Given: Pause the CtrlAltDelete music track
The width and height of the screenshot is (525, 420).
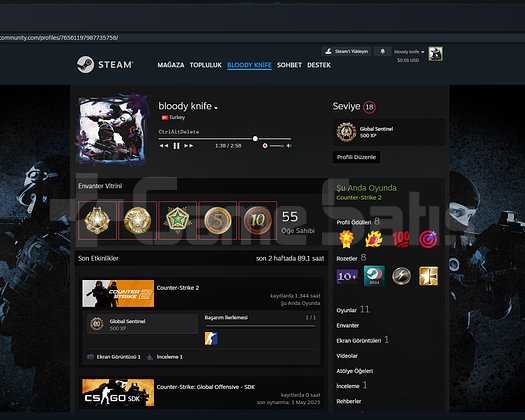Looking at the screenshot, I should pyautogui.click(x=176, y=146).
